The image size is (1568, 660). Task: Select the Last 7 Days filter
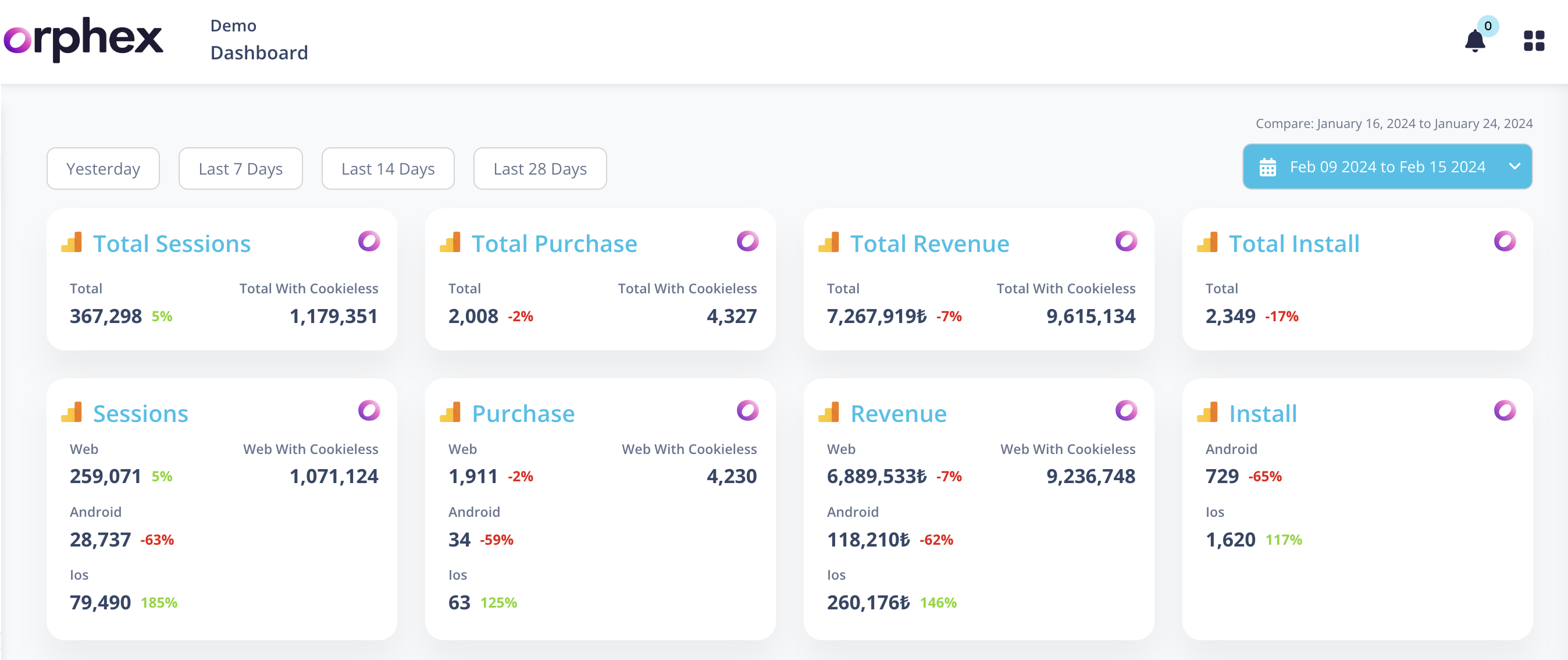(x=240, y=169)
